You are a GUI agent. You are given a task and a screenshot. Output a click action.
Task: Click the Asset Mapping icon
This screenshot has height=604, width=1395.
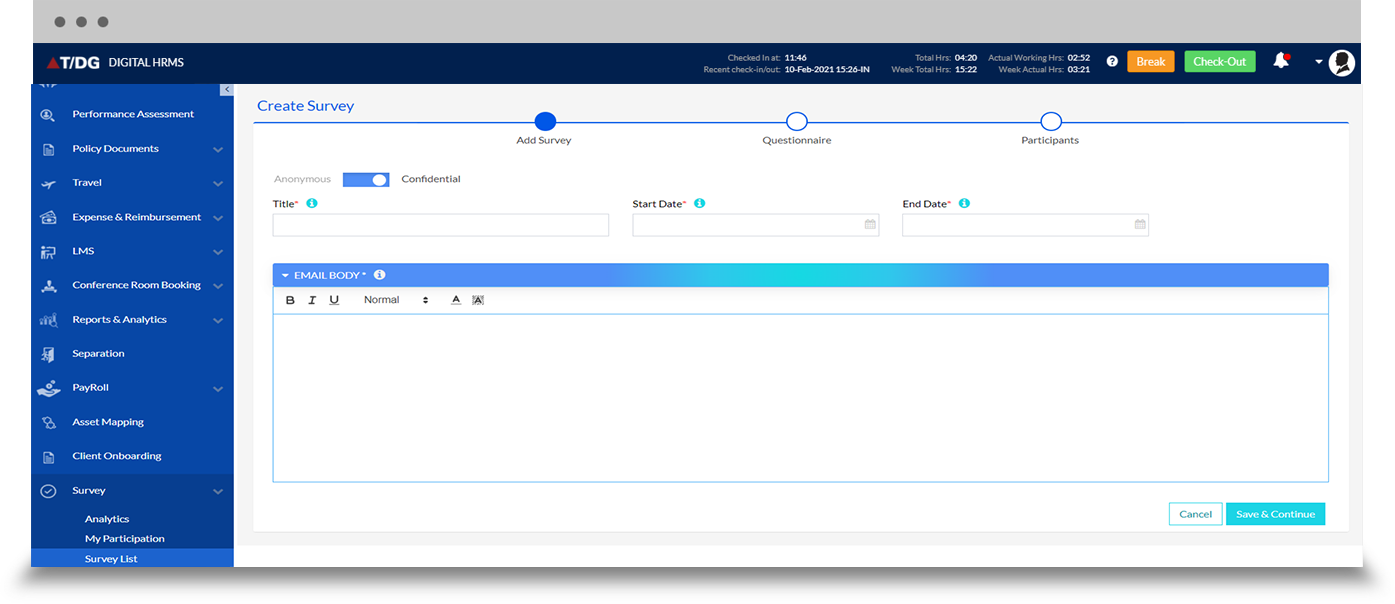pos(48,423)
